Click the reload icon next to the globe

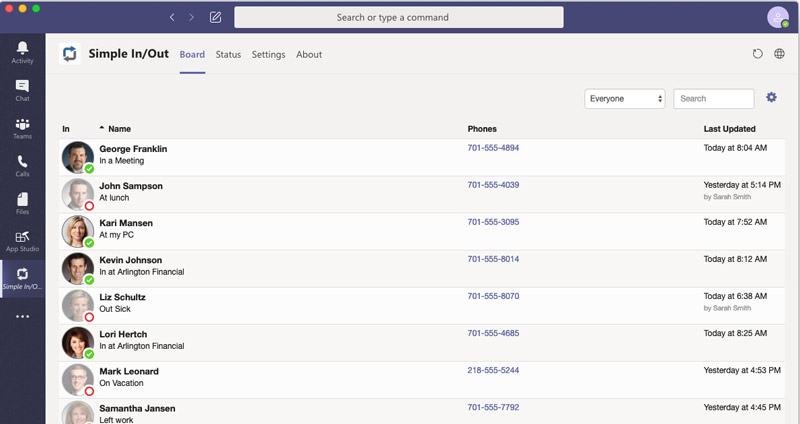[758, 54]
